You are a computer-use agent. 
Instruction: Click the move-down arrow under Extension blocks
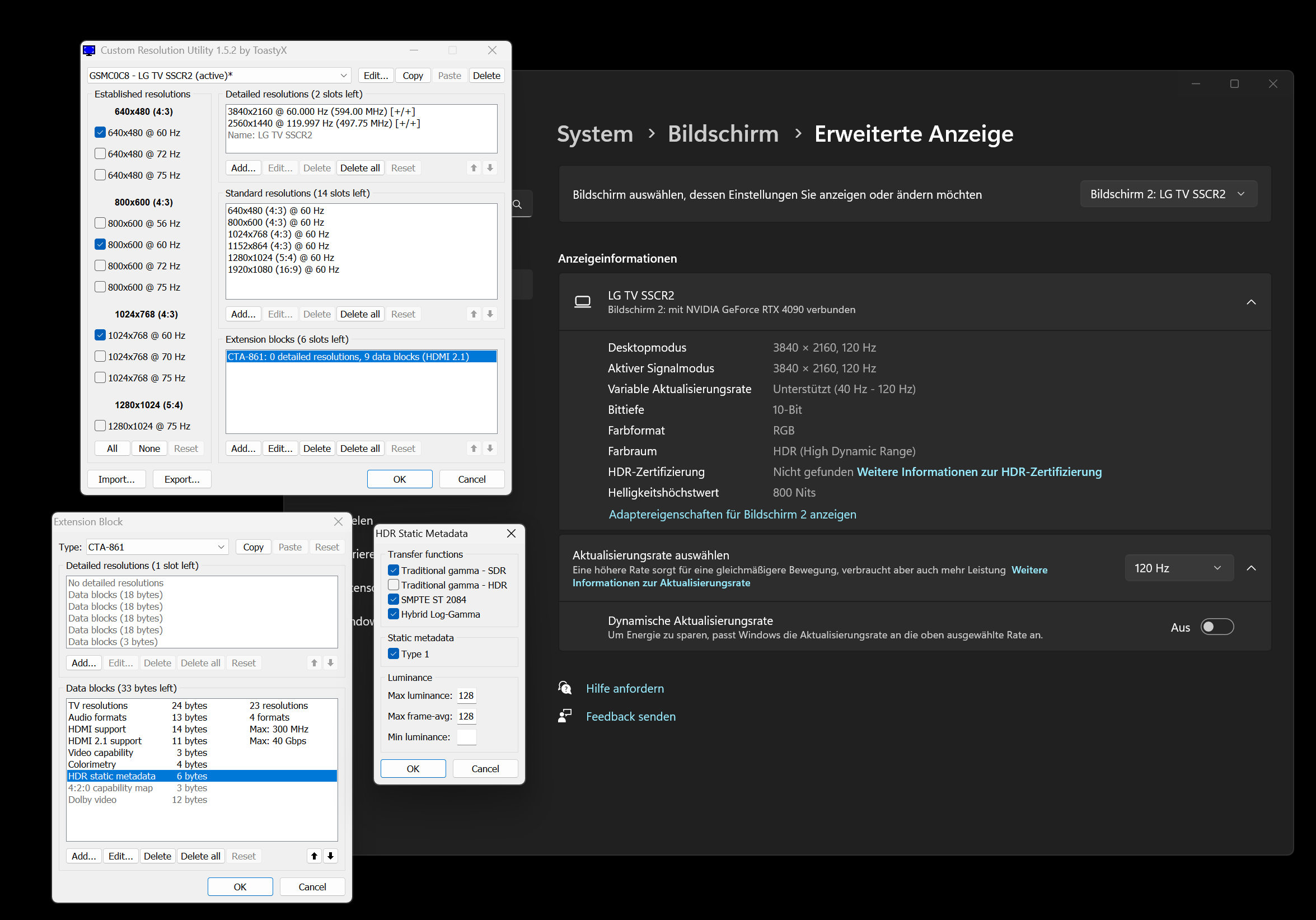(x=490, y=449)
